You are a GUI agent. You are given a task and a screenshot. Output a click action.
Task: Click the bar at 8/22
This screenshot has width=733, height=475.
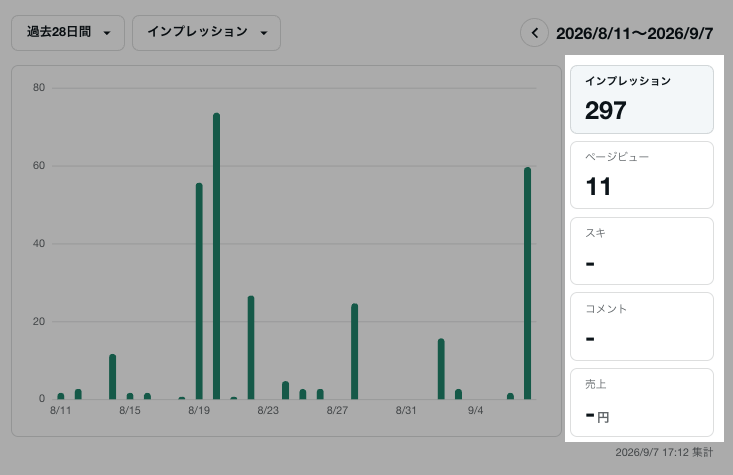(251, 347)
